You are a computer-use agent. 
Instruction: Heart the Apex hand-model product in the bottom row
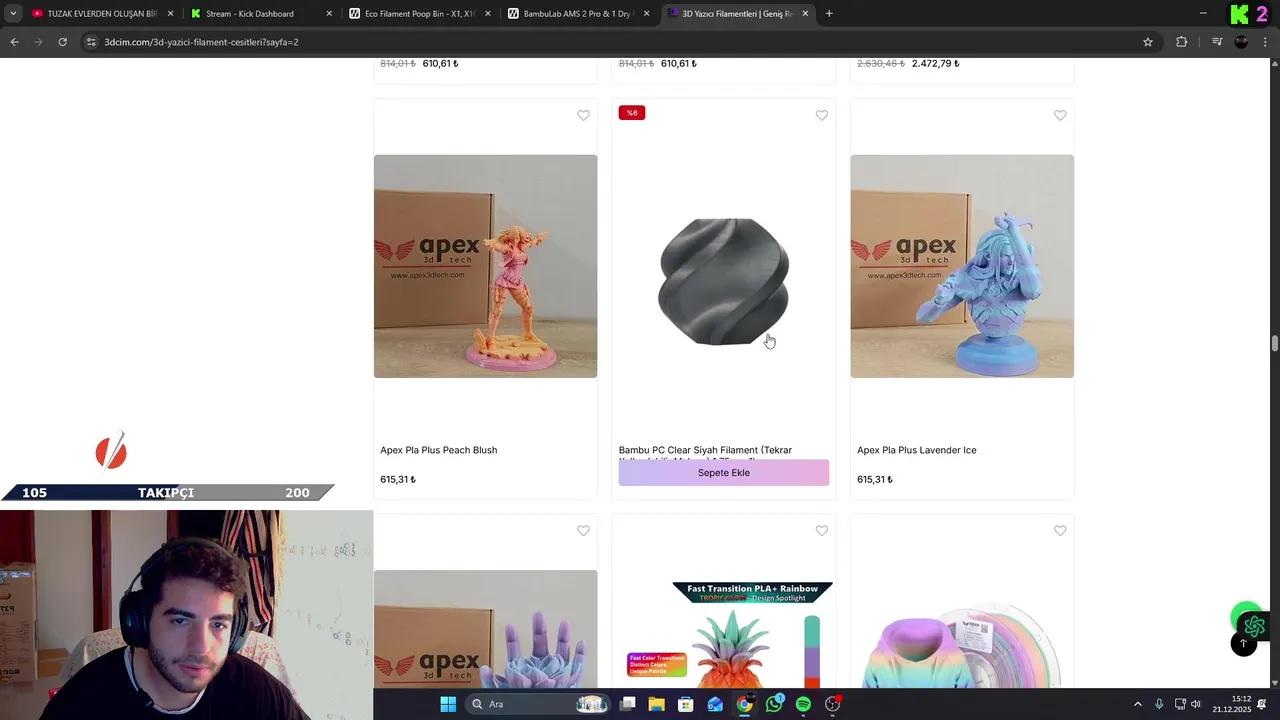pos(583,531)
